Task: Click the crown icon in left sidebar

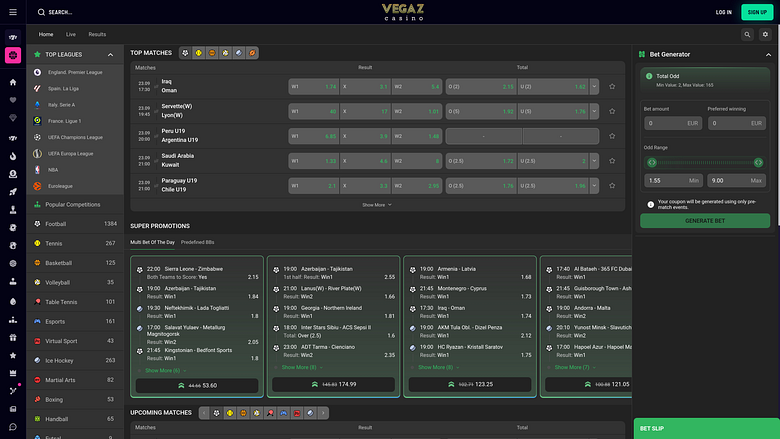Action: [x=13, y=373]
